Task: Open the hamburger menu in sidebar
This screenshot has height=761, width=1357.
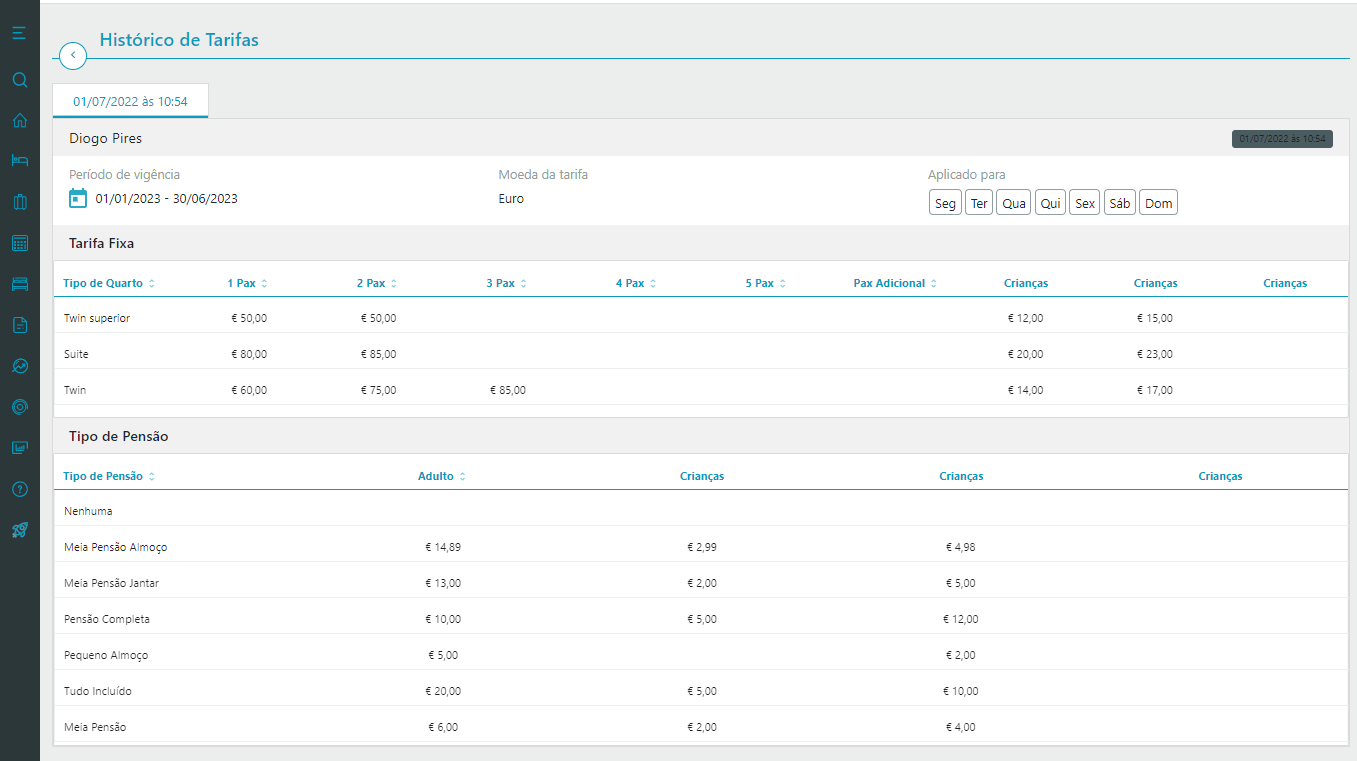Action: pos(19,34)
